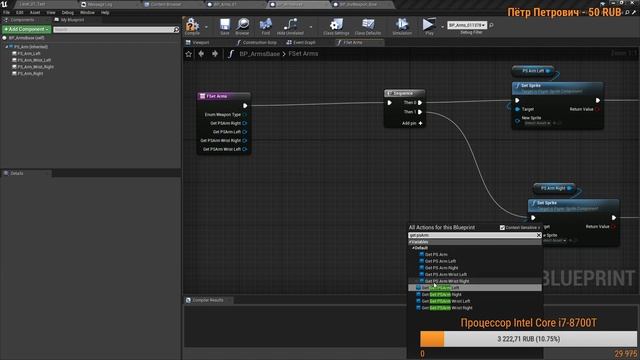Open the Asset menu
Image resolution: width=640 pixels, height=360 pixels.
[x=35, y=13]
